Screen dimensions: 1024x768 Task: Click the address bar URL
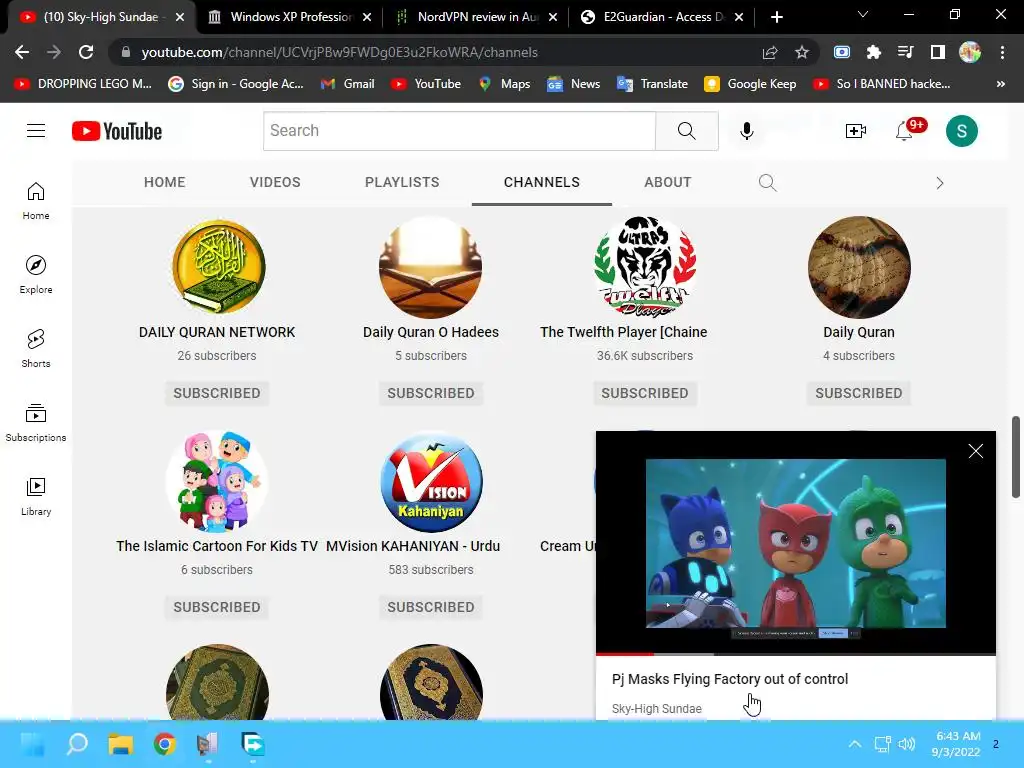(x=340, y=52)
